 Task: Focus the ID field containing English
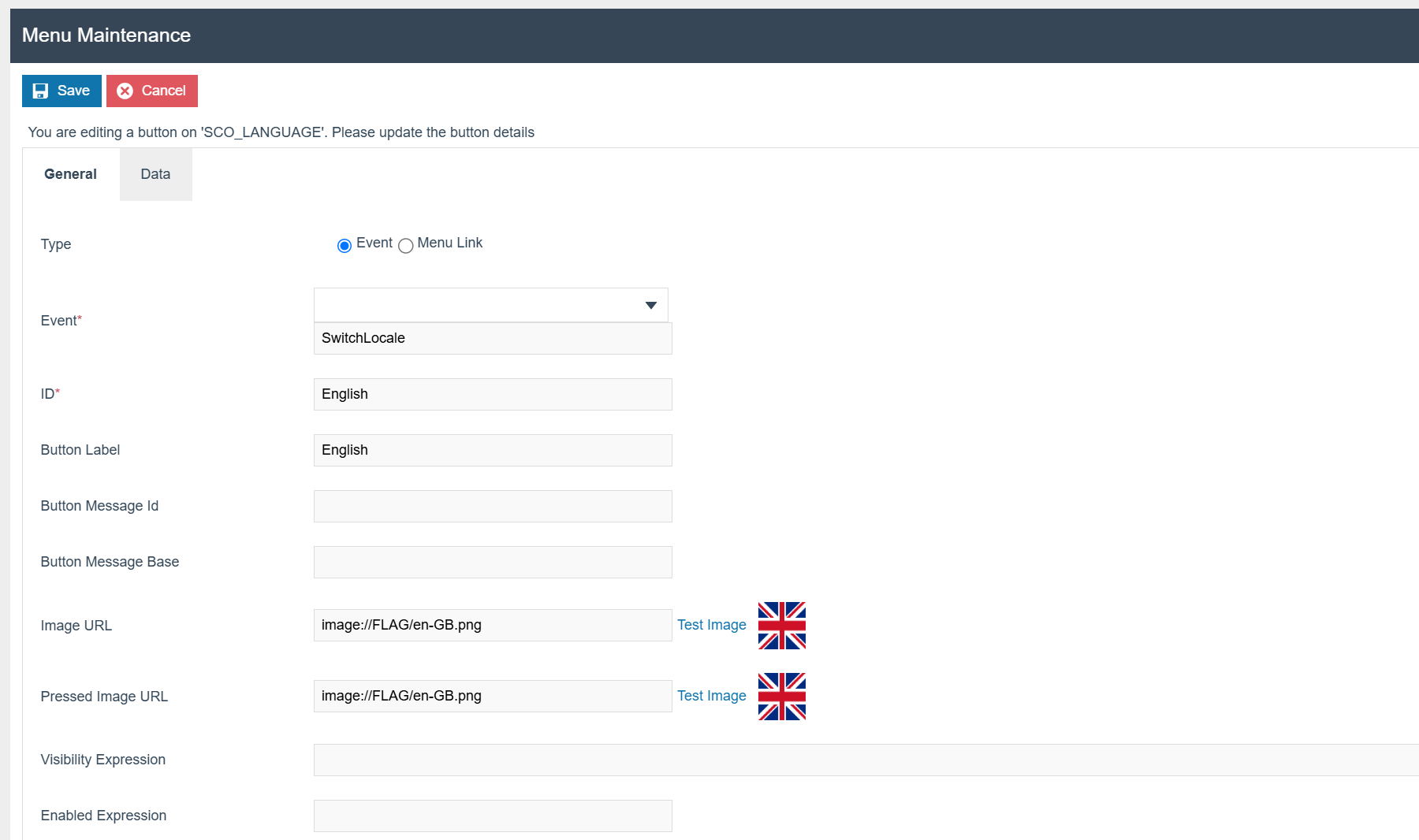pos(493,395)
